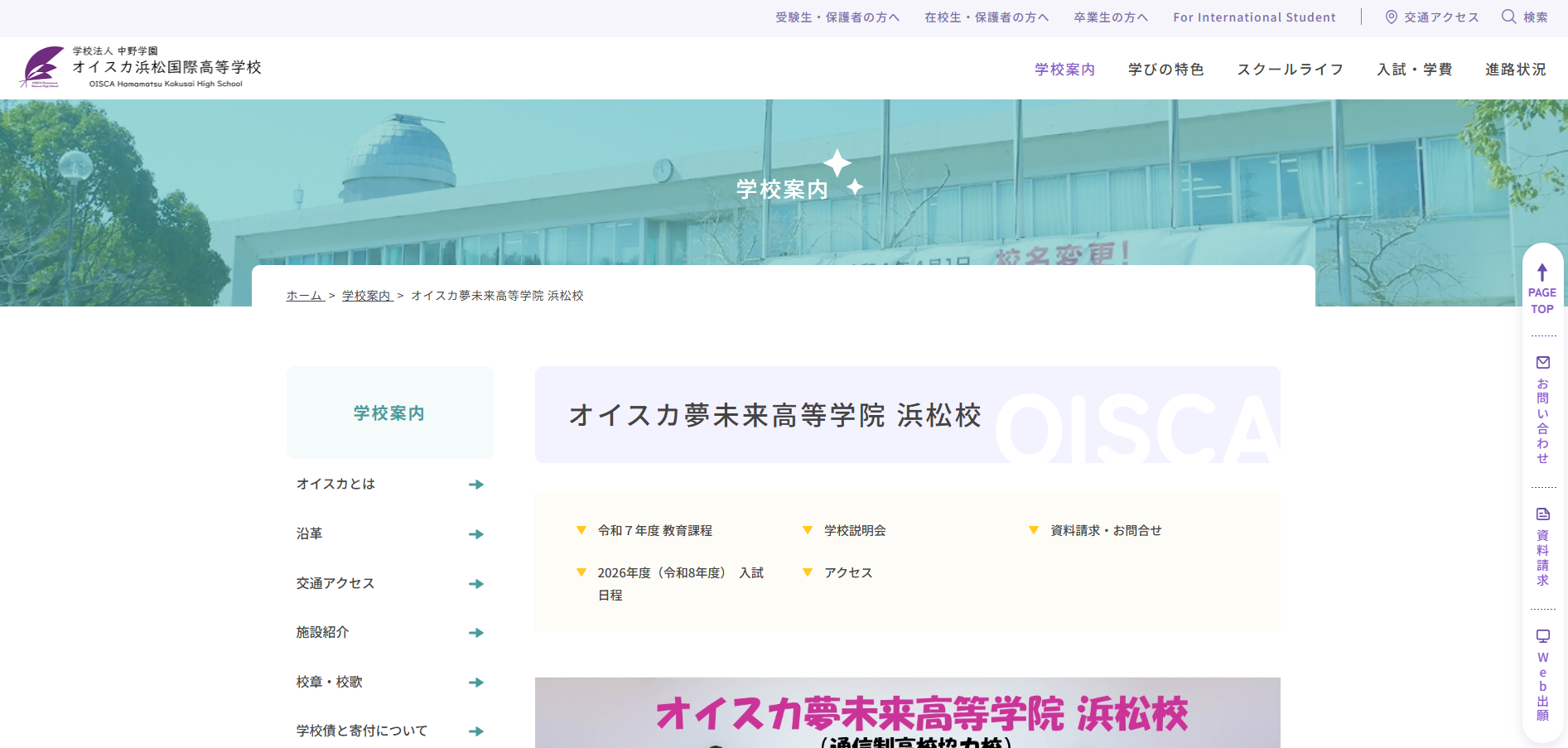Select the Web出願 monitor icon

(x=1542, y=636)
